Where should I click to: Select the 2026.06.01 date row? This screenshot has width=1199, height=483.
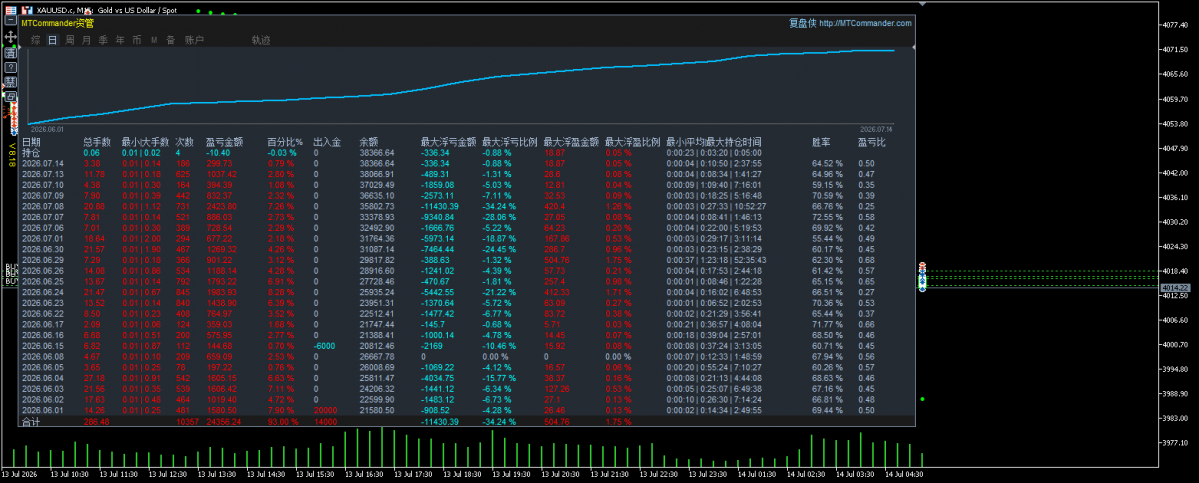point(42,410)
